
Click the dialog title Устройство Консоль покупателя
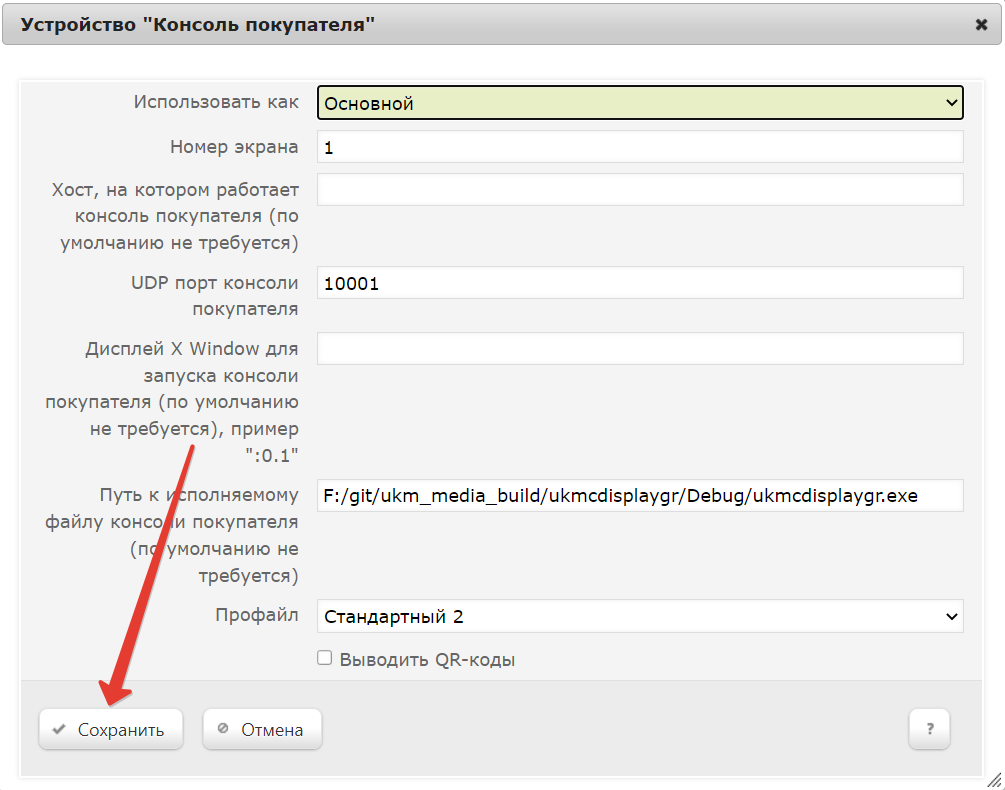click(197, 24)
